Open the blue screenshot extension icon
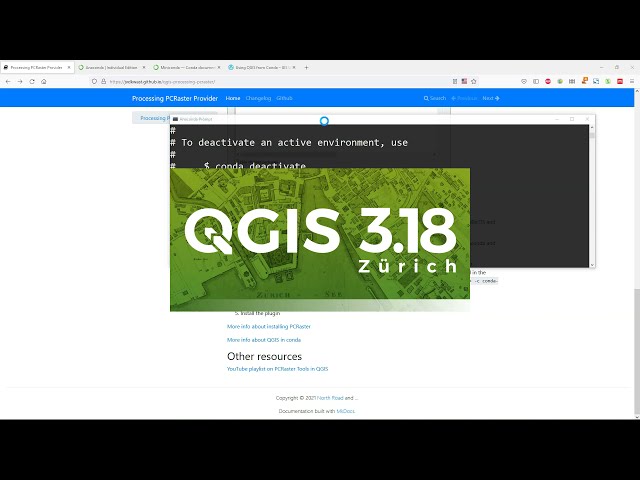The height and width of the screenshot is (480, 640). [x=596, y=81]
